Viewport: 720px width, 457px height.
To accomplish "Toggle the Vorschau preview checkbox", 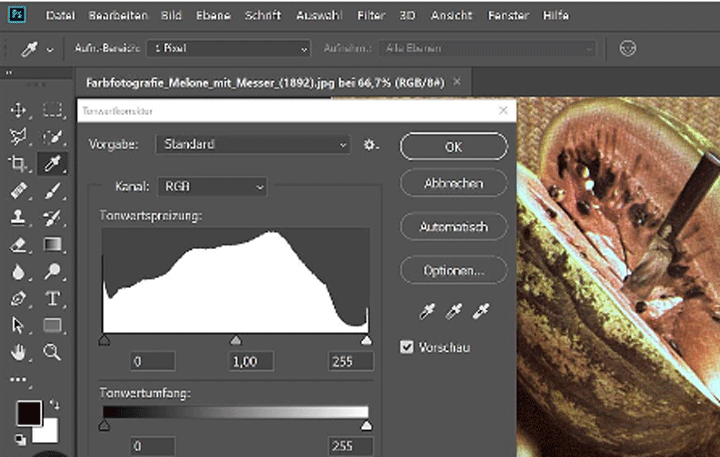I will click(x=407, y=347).
